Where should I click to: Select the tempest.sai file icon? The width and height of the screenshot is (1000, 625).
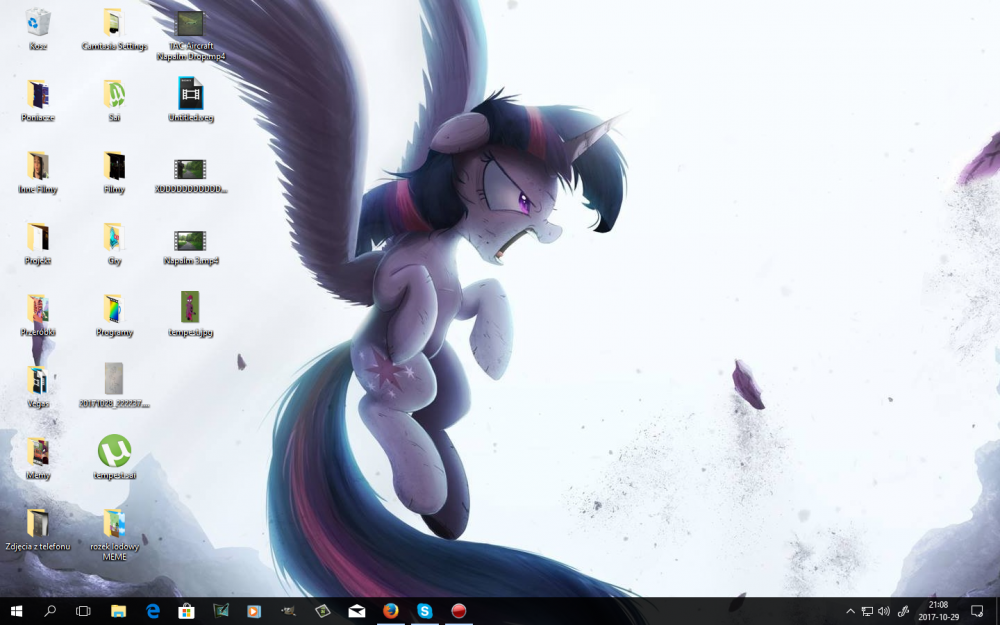[x=114, y=451]
